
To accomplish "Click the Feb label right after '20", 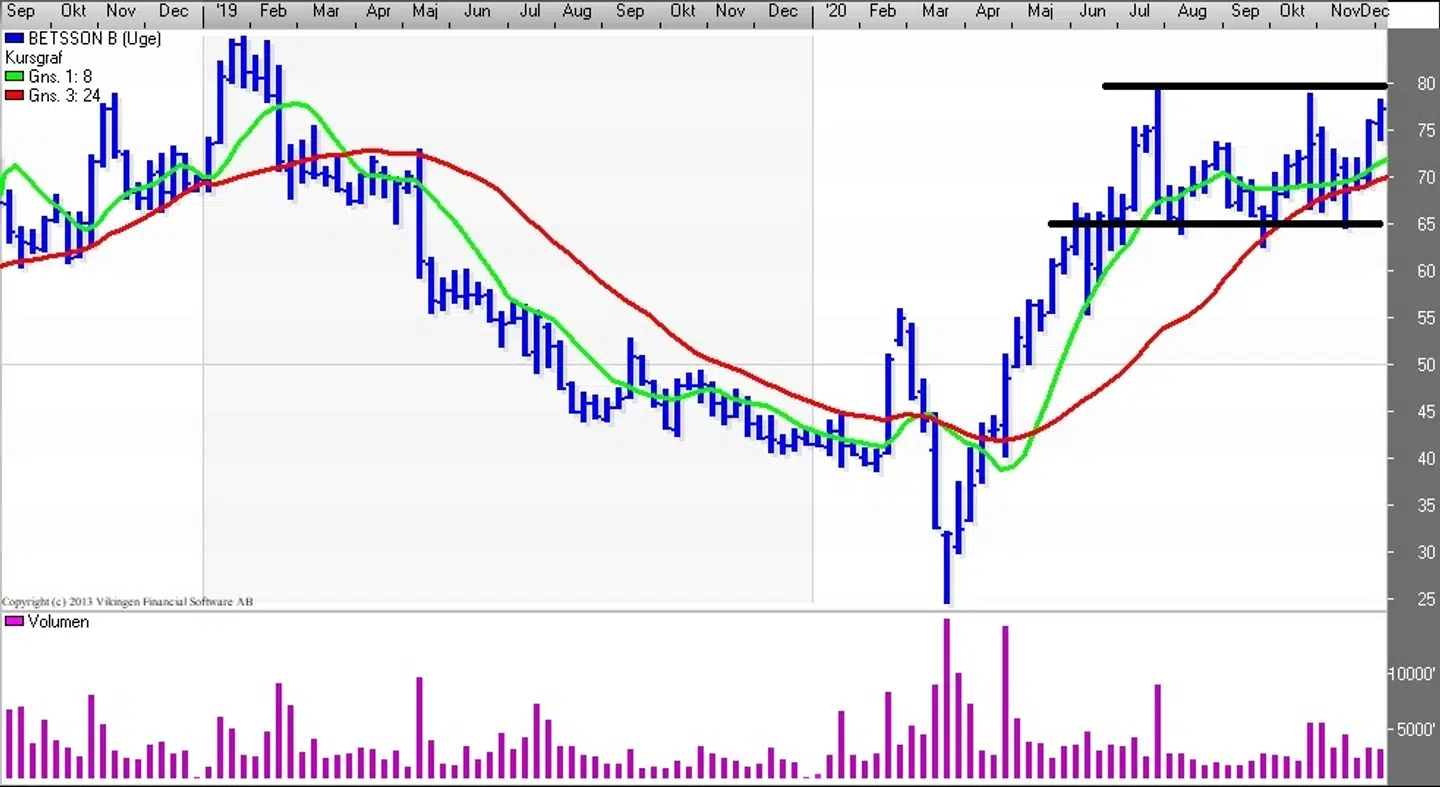I will click(x=882, y=11).
